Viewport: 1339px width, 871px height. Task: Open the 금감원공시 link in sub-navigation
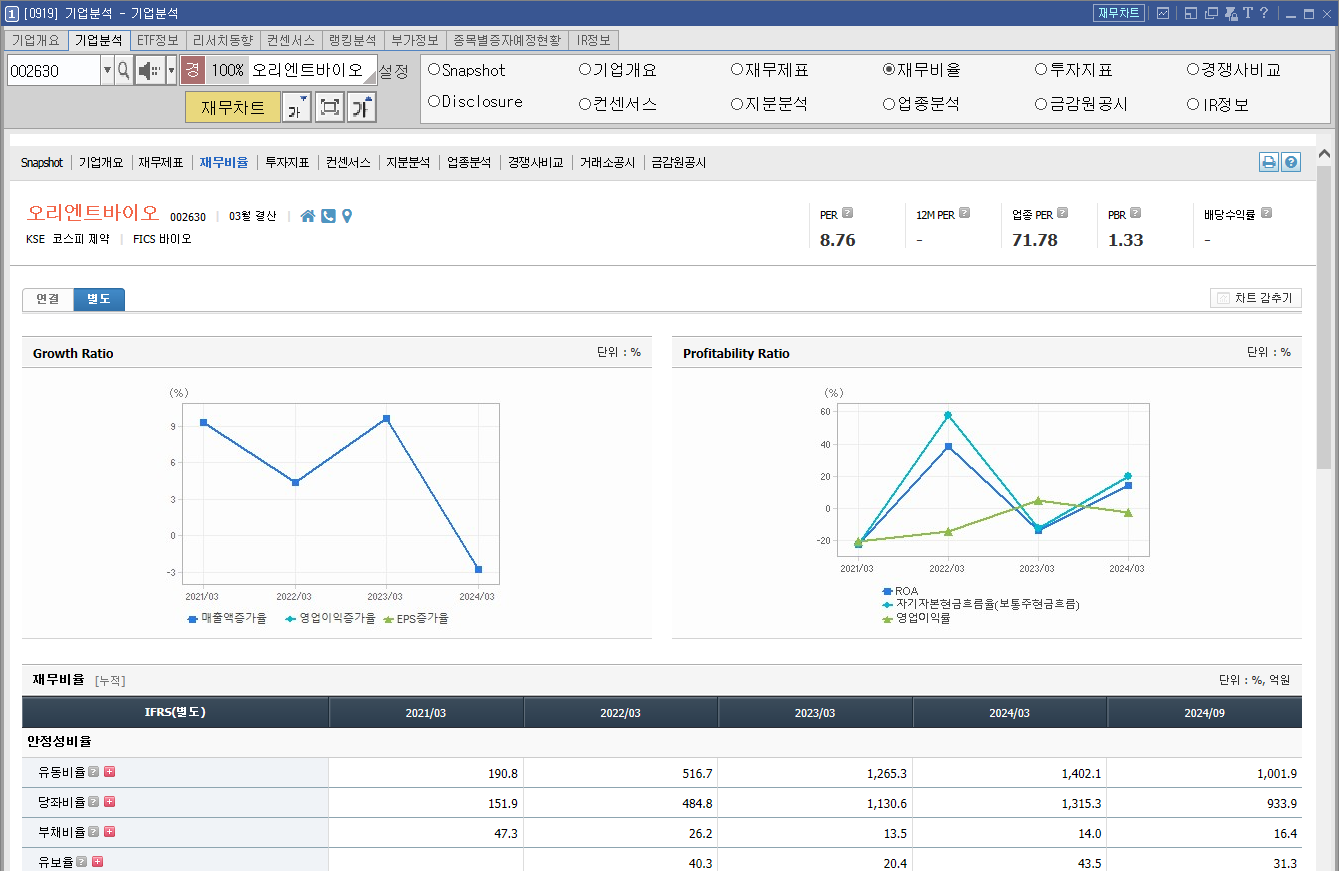pos(678,162)
